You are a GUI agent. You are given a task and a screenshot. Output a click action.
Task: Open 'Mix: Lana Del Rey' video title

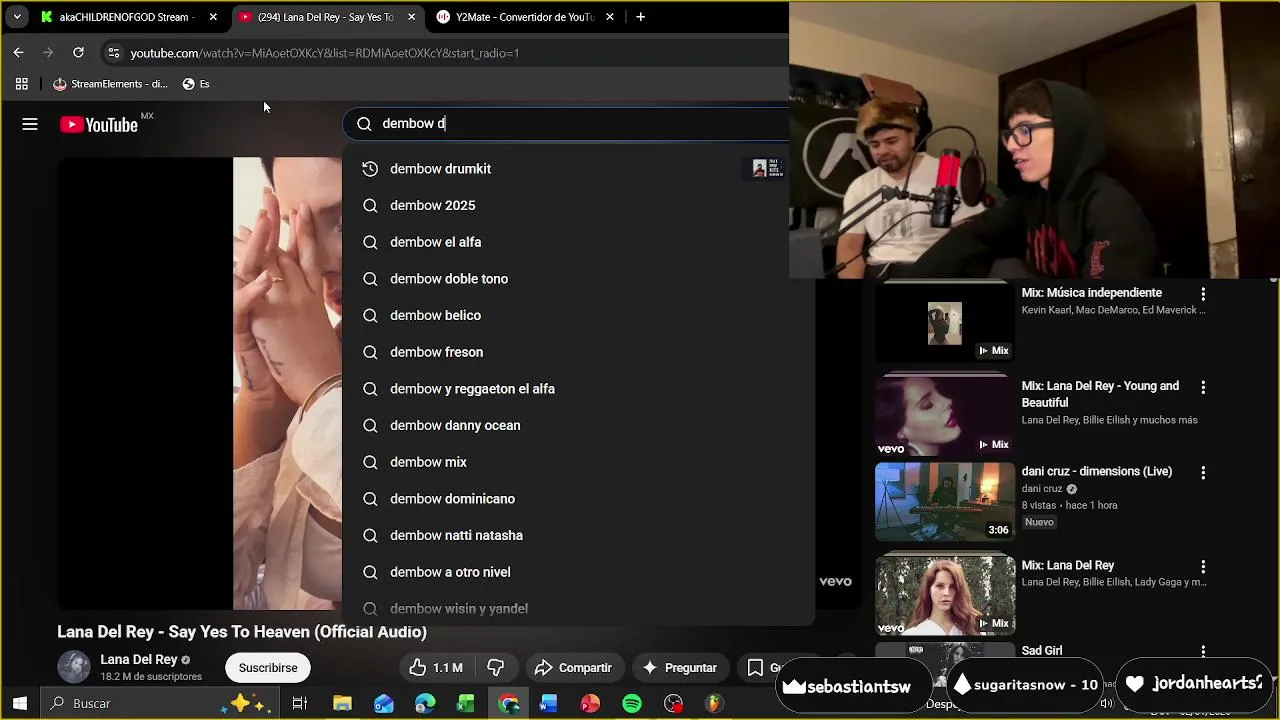click(1068, 566)
